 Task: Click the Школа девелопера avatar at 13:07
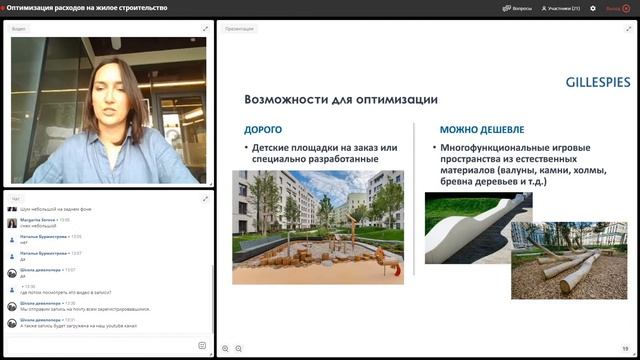[x=12, y=273]
